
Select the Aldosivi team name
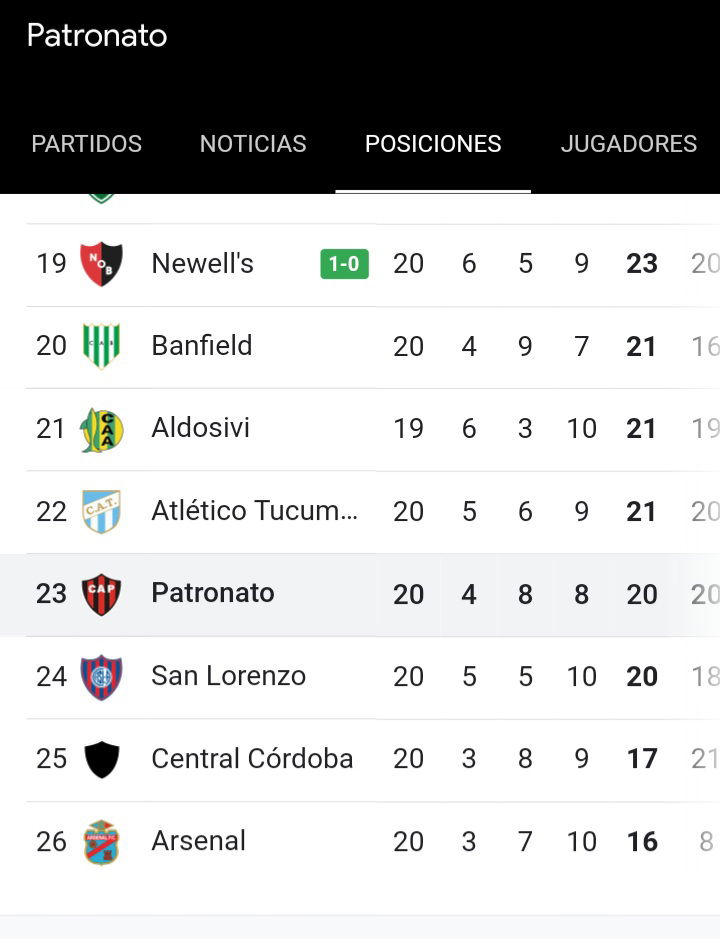click(201, 428)
